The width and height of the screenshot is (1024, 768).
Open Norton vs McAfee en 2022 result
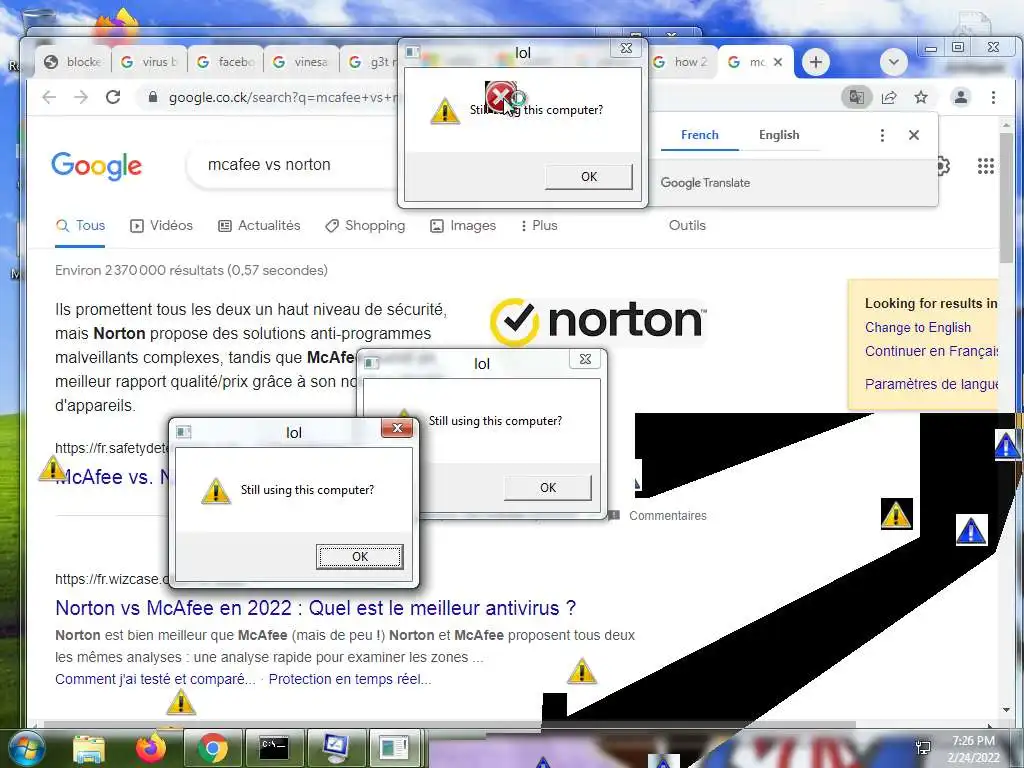pyautogui.click(x=315, y=608)
